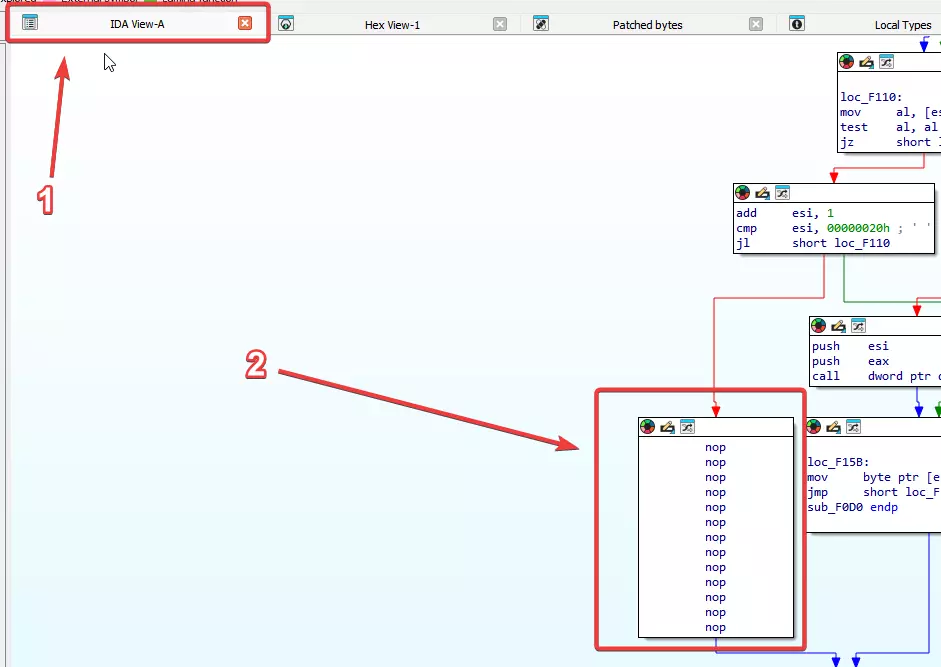Select the 'mov byte ptr' instruction
This screenshot has height=667, width=941.
pyautogui.click(x=874, y=477)
